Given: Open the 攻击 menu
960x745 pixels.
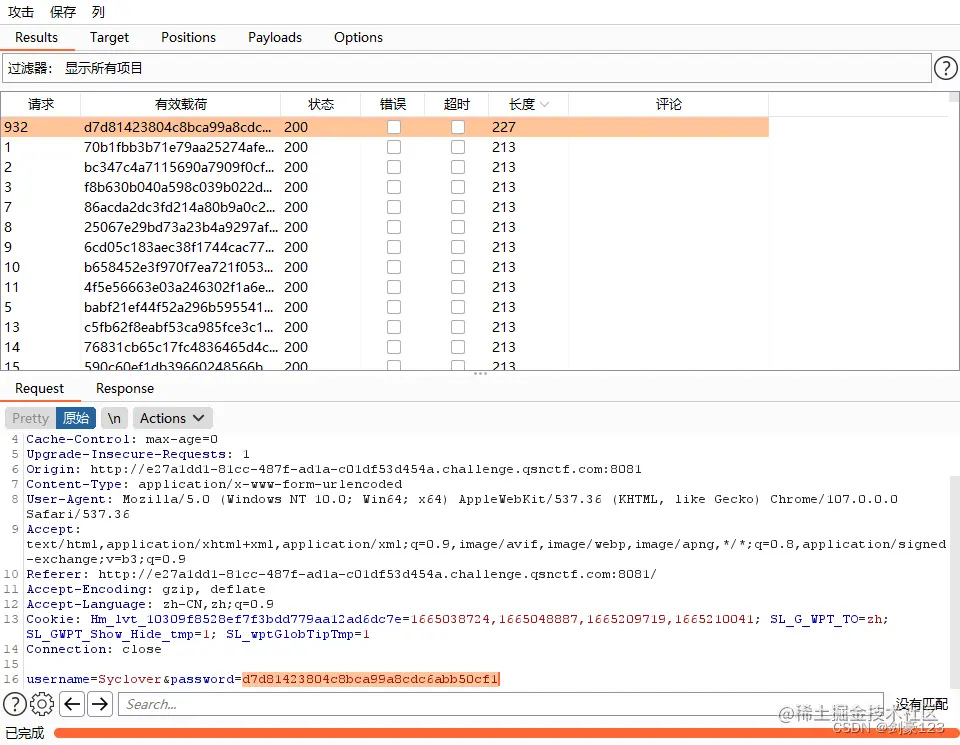Looking at the screenshot, I should 21,12.
